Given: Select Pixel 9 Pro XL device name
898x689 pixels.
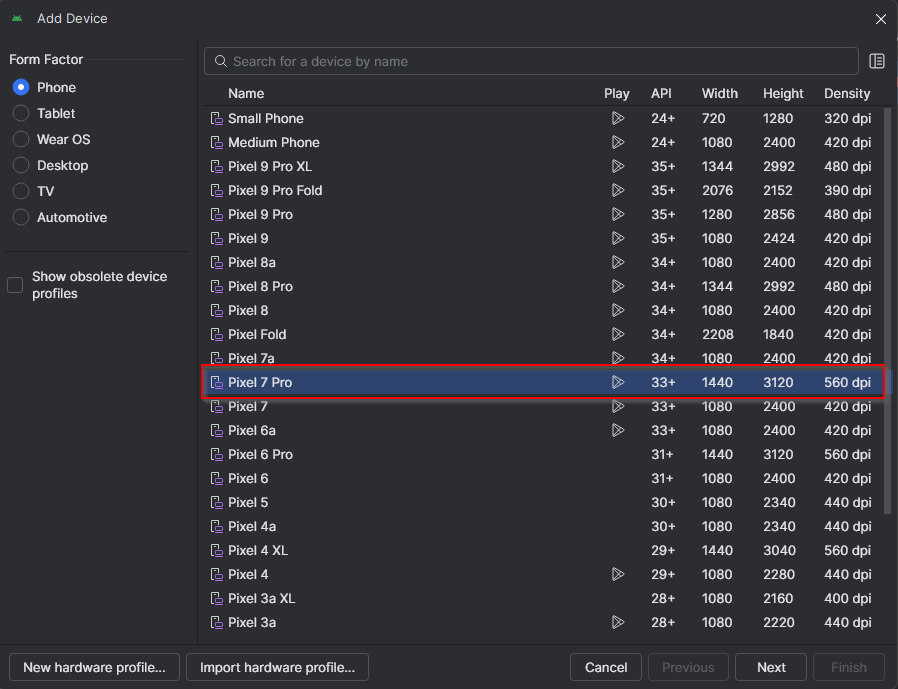Looking at the screenshot, I should pyautogui.click(x=270, y=167).
